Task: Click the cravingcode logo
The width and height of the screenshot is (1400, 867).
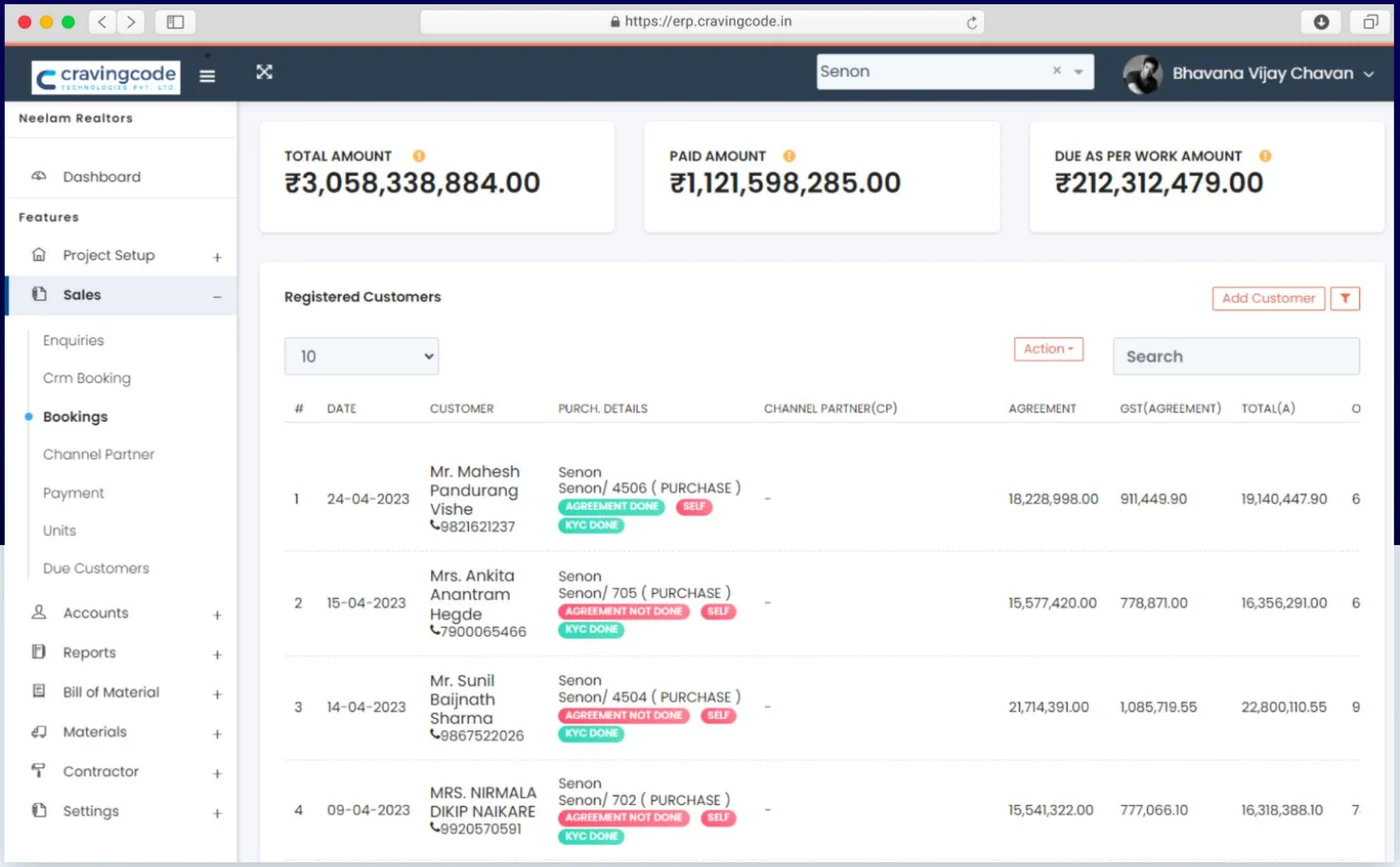Action: (x=105, y=77)
